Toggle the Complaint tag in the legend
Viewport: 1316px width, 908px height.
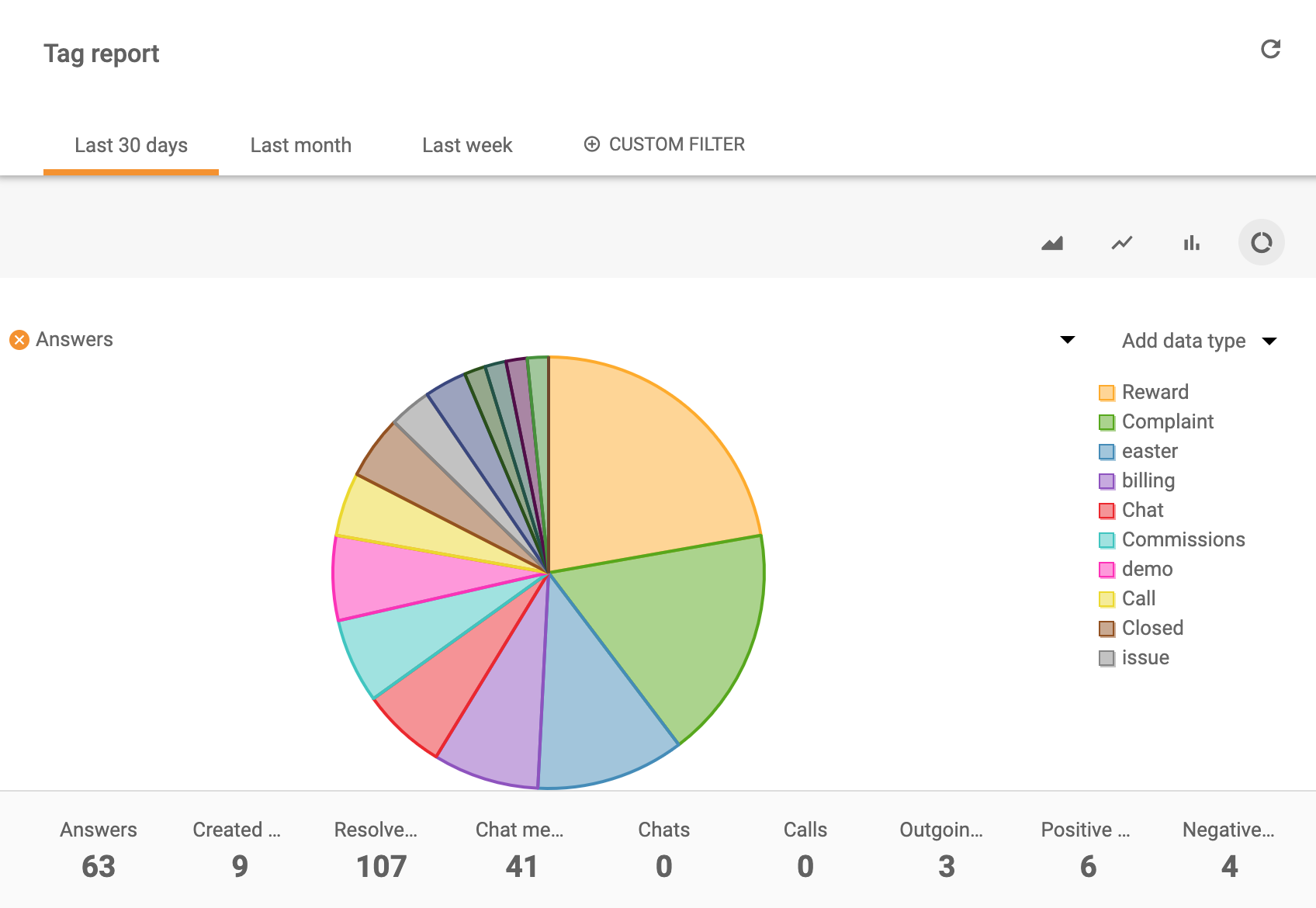tap(1106, 421)
